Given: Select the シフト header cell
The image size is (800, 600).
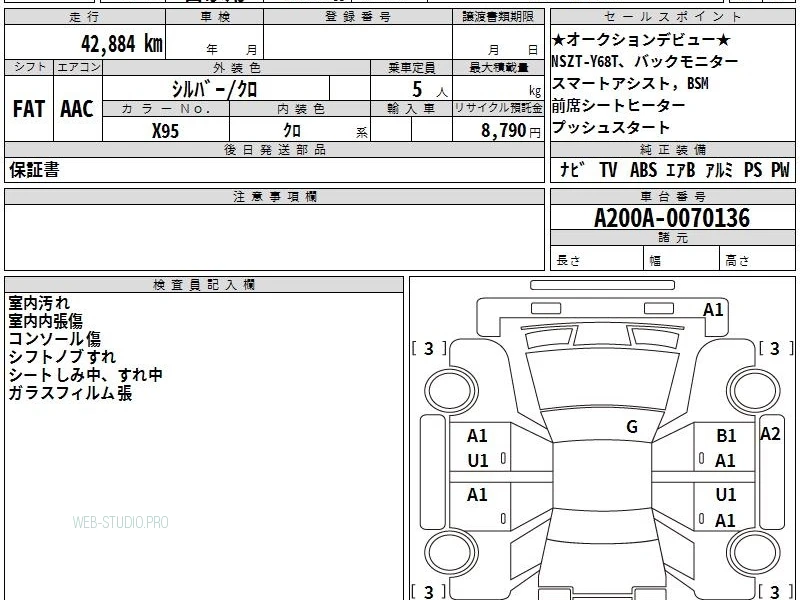Looking at the screenshot, I should 30,67.
